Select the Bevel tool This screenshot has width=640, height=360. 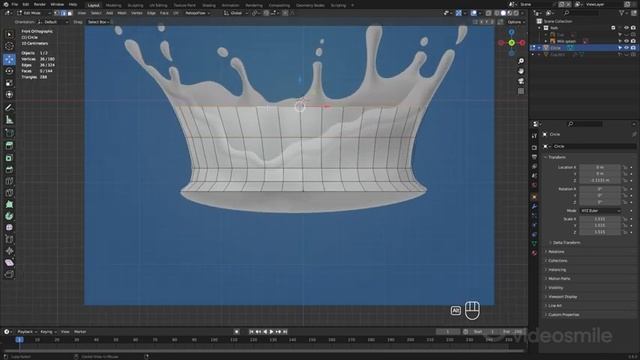(9, 169)
